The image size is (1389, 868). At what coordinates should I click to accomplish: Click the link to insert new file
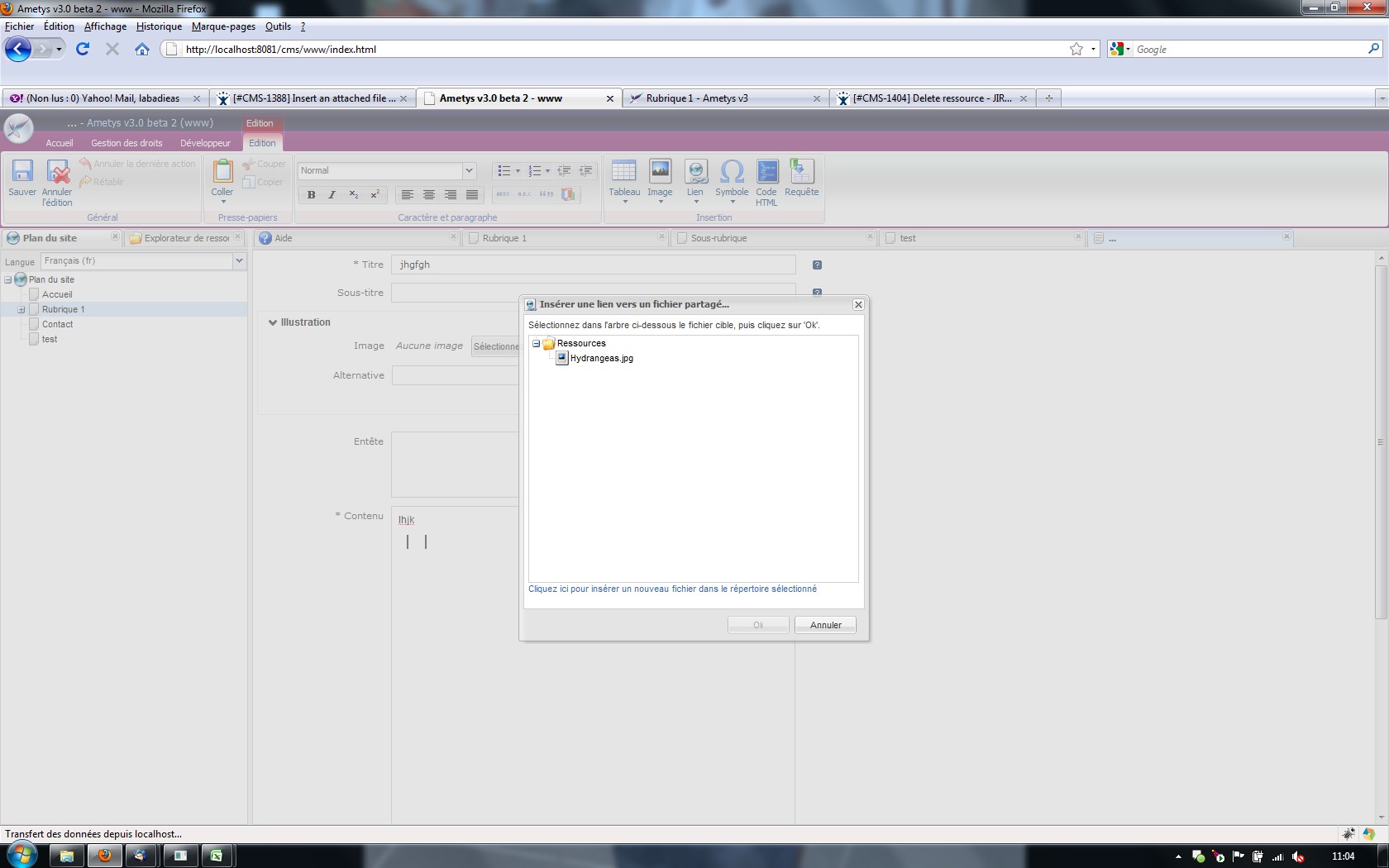[x=672, y=589]
